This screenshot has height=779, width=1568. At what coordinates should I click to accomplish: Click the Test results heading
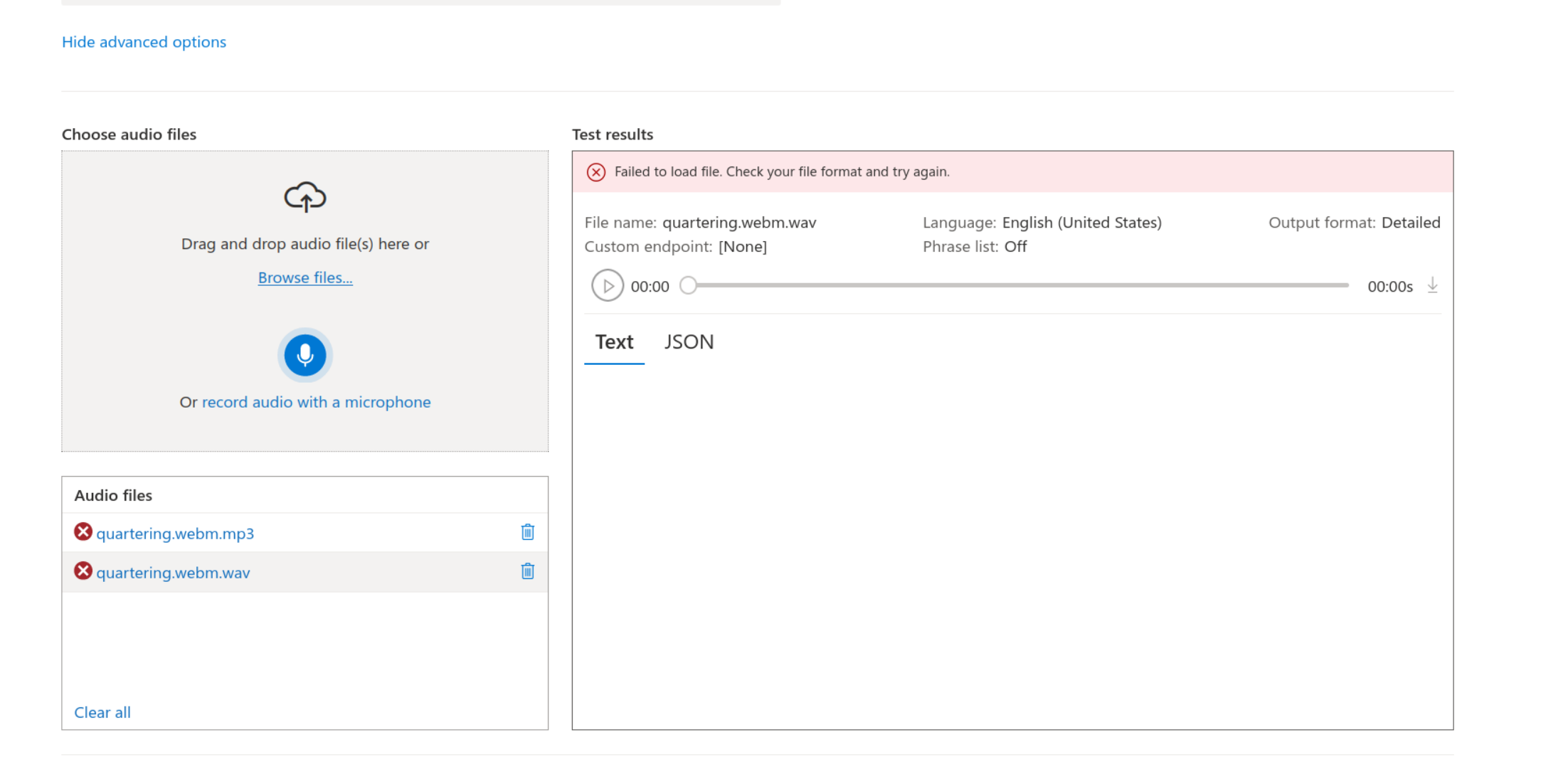click(x=613, y=134)
